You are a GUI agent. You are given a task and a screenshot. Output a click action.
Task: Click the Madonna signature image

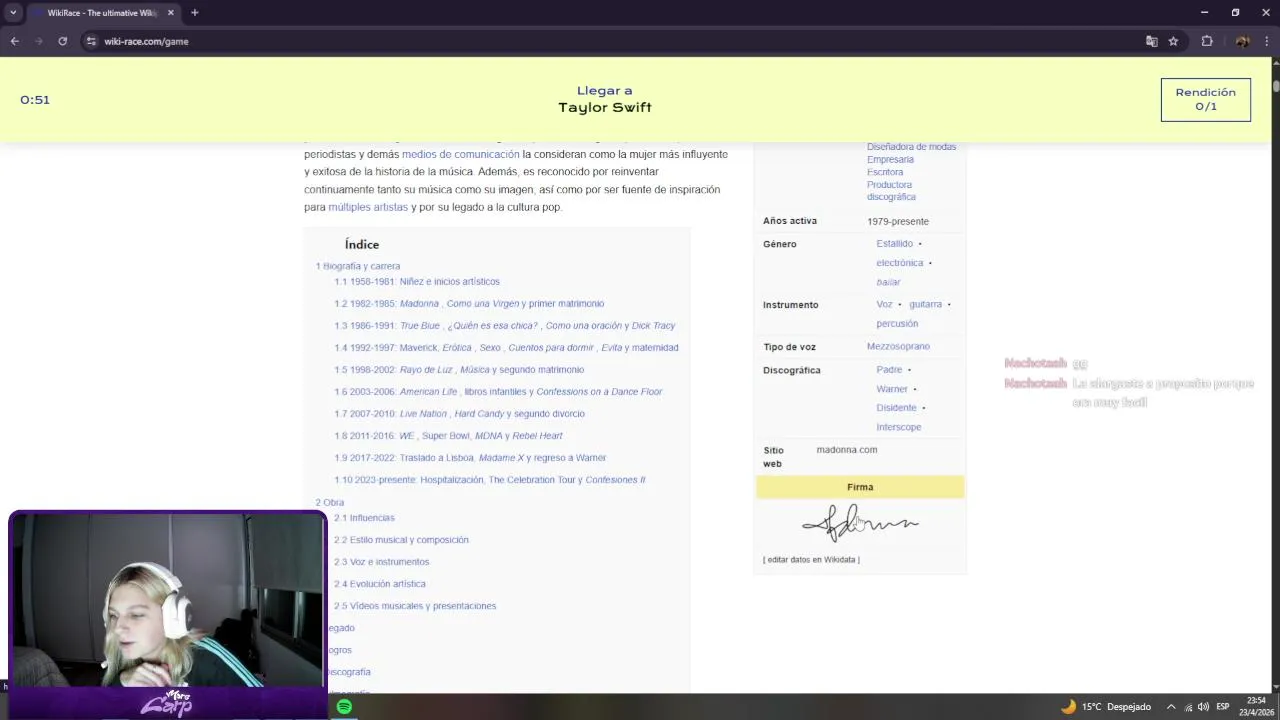[860, 523]
